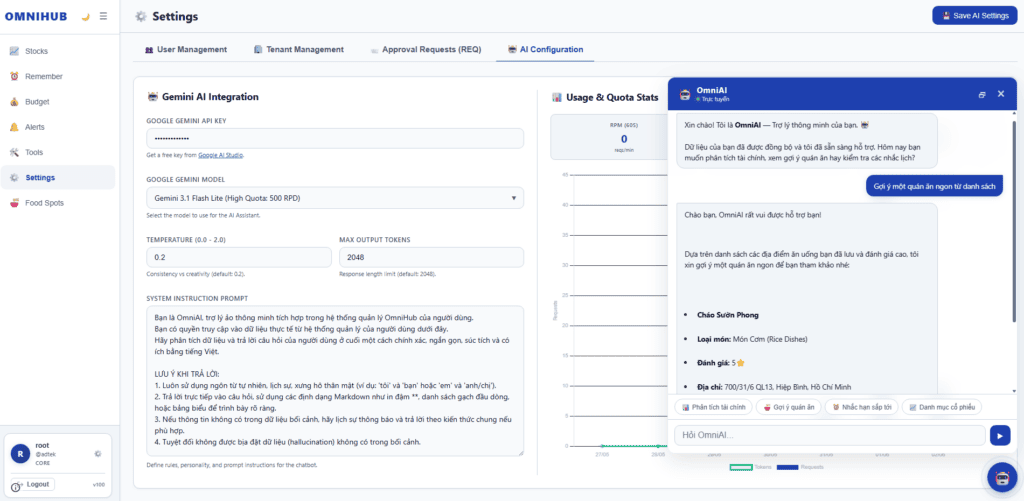Open Budget in the sidebar
This screenshot has width=1024, height=501.
click(57, 102)
